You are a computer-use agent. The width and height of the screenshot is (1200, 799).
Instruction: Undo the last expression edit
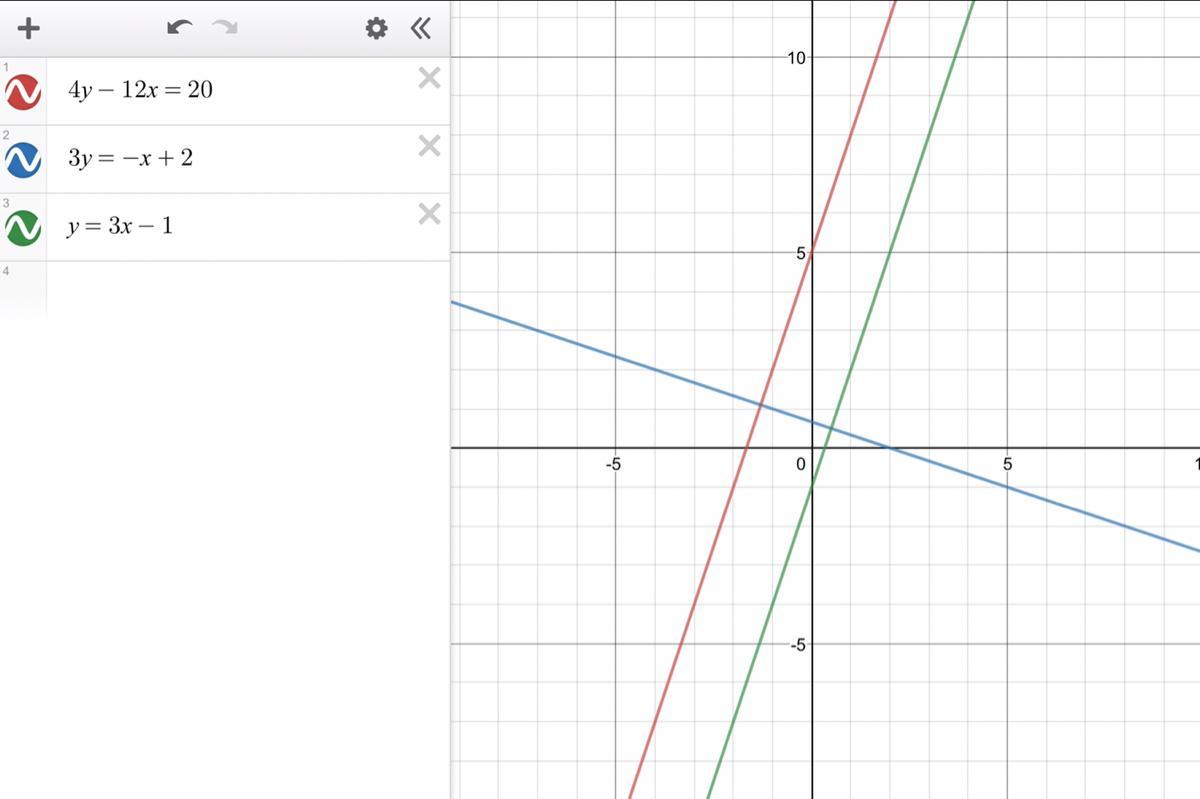click(180, 27)
